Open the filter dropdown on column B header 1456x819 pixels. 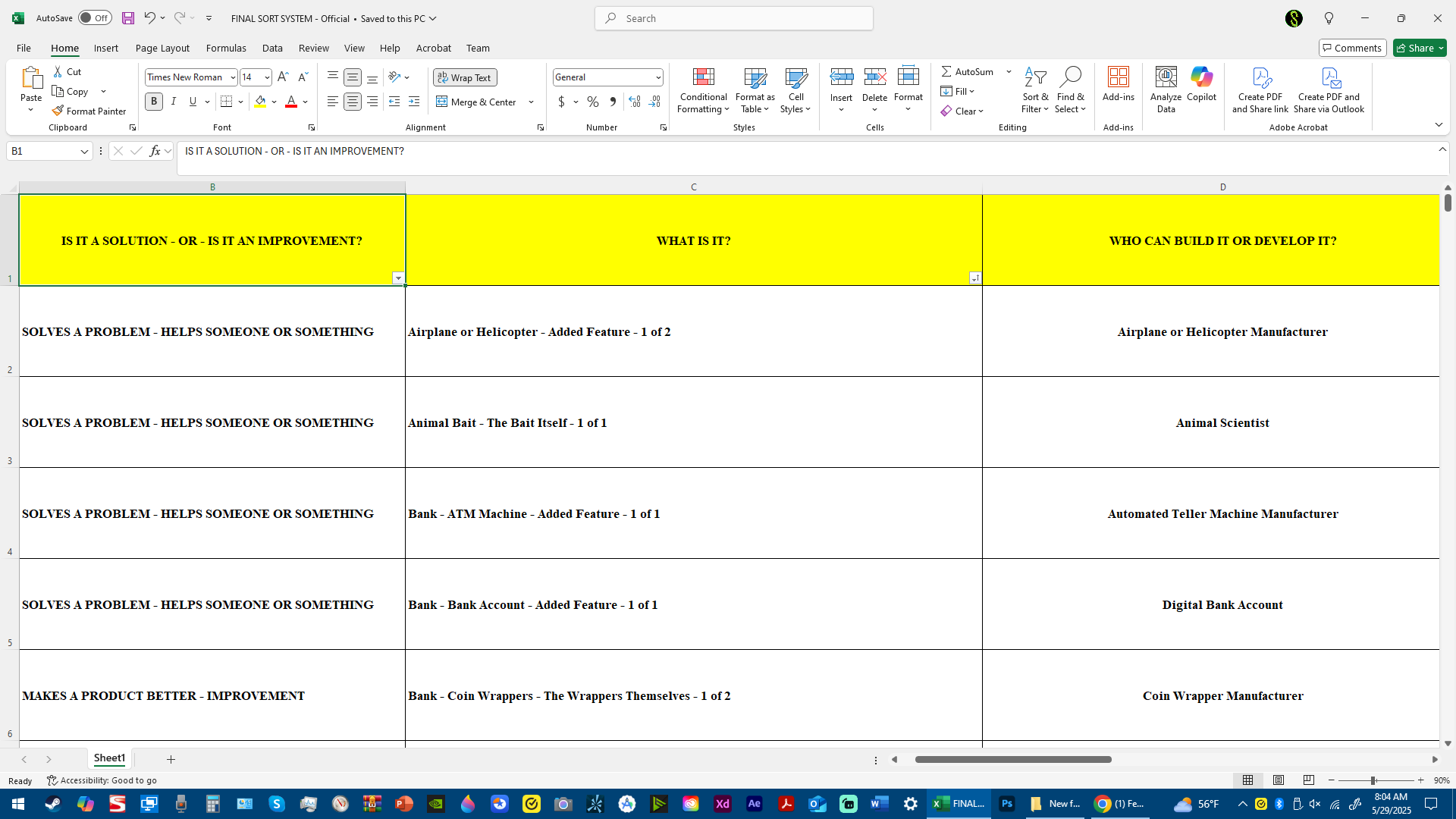point(398,278)
